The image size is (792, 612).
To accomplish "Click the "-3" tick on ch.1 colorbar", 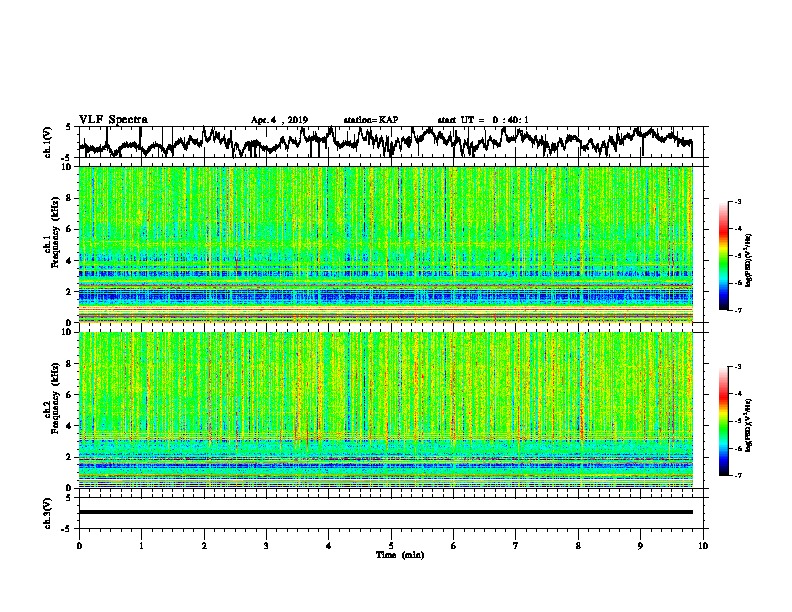I will (x=737, y=201).
